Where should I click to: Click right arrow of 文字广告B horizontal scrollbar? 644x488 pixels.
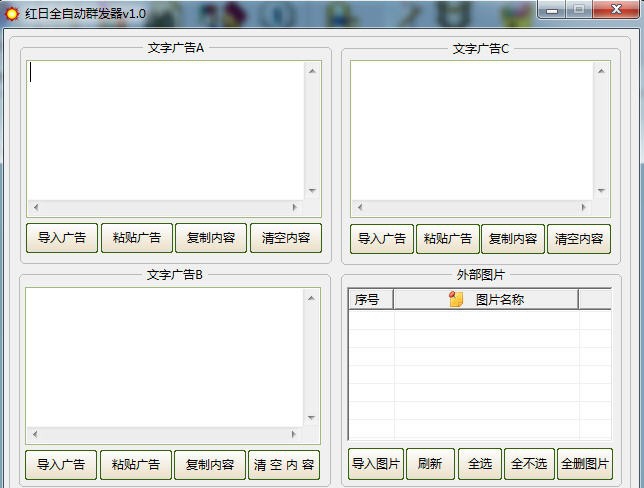293,434
